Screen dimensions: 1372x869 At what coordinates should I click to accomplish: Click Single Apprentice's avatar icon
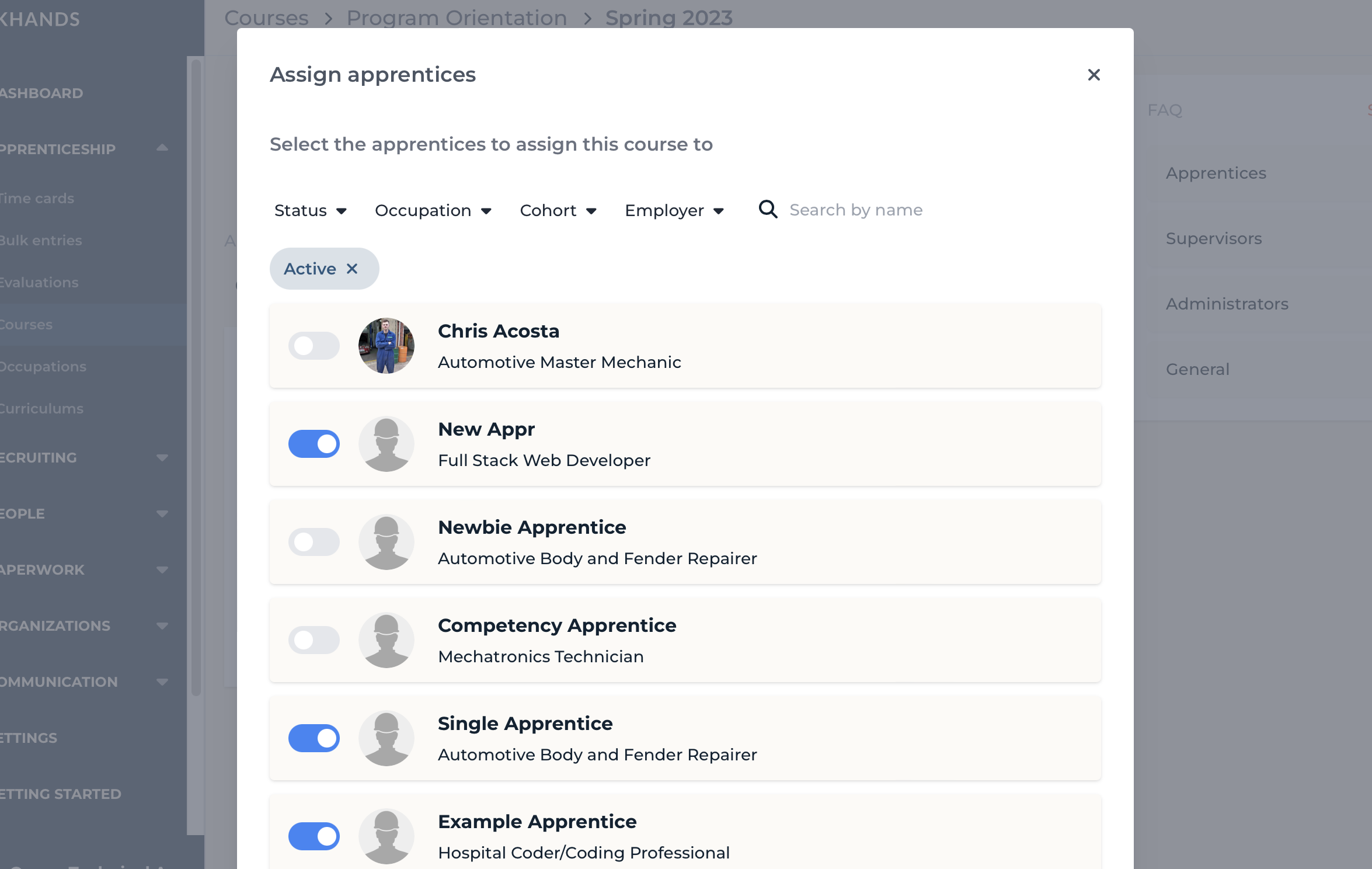click(x=386, y=738)
